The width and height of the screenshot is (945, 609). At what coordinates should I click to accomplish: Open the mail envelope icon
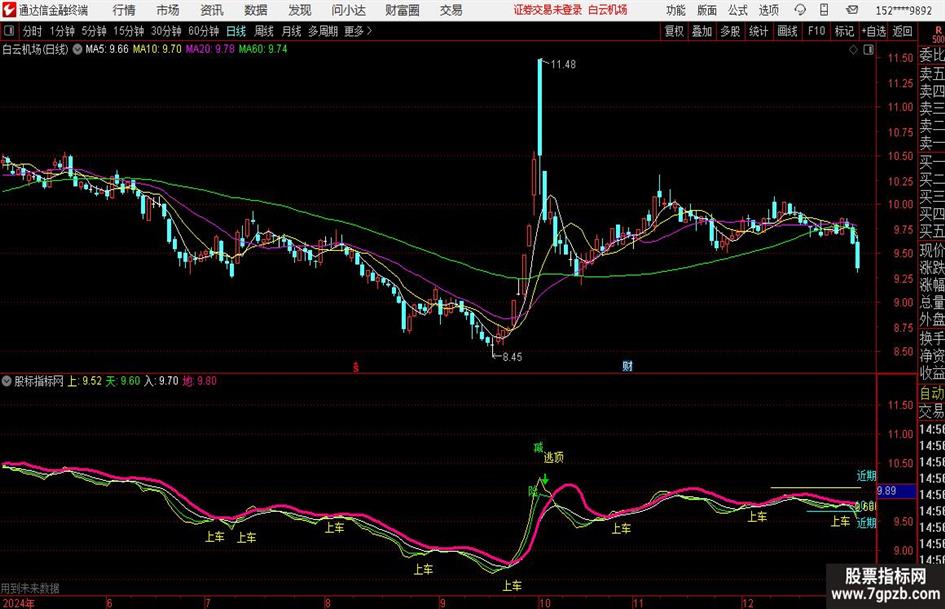click(x=852, y=10)
